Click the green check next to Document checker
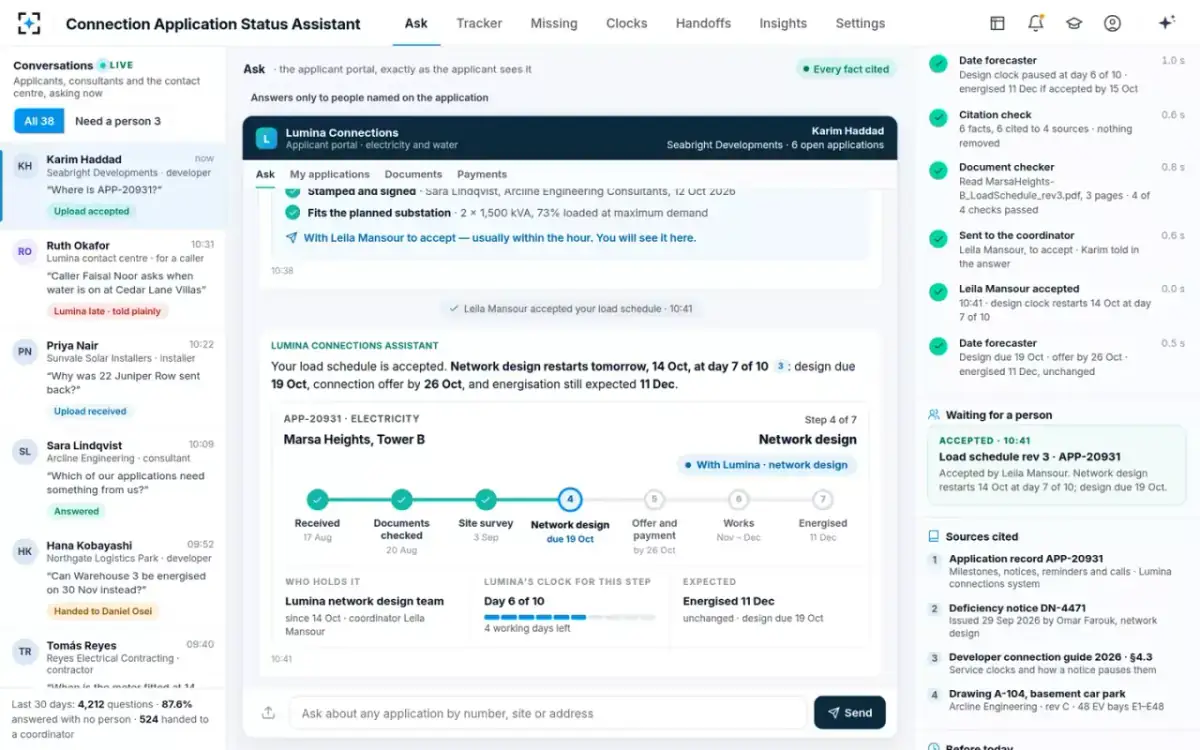 click(x=938, y=170)
